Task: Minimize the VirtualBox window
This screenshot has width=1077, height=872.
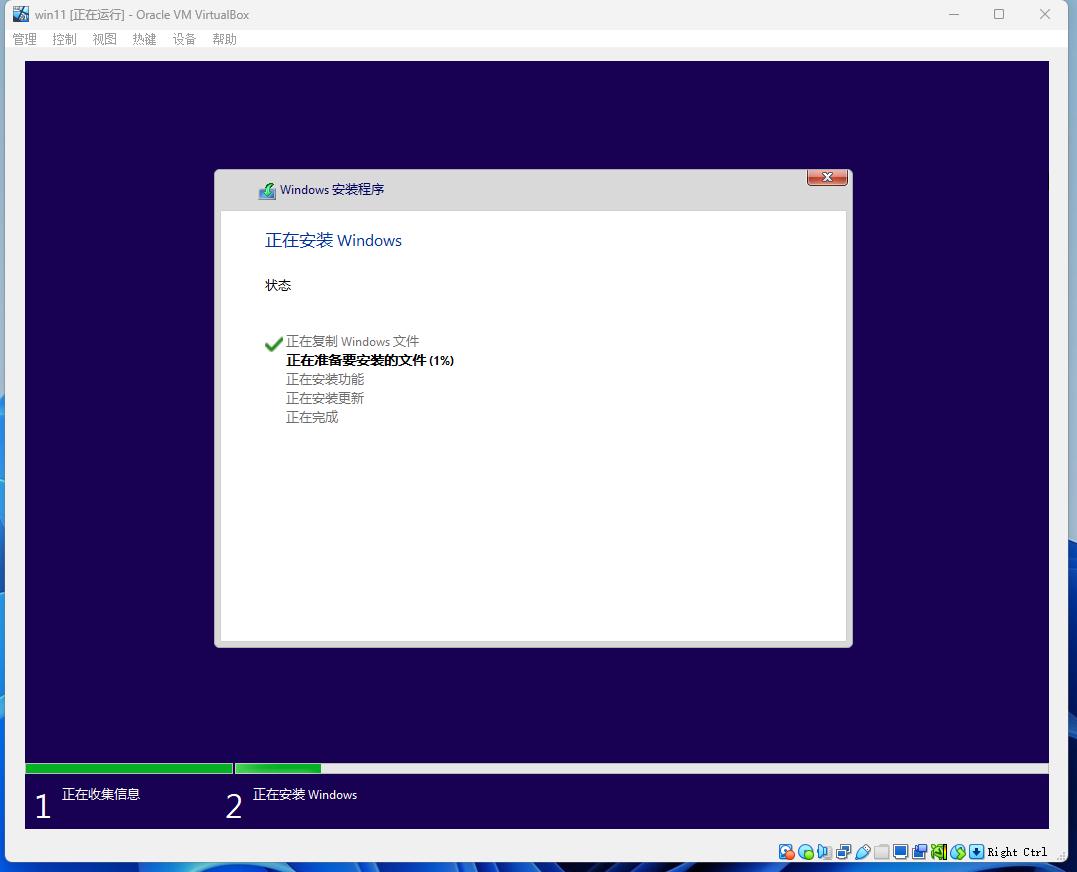Action: (x=953, y=14)
